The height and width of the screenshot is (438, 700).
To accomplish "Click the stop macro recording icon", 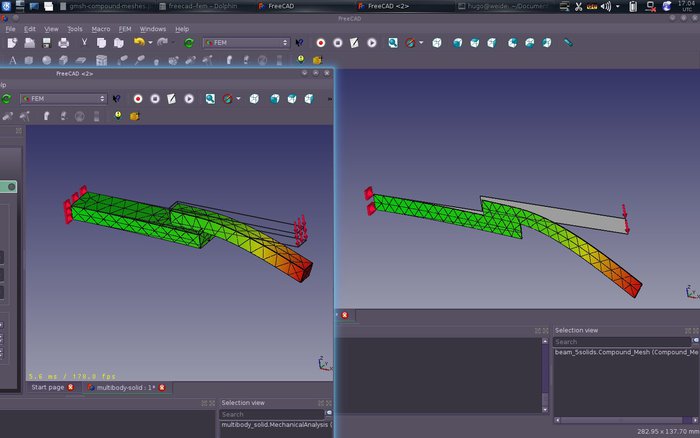I will tap(337, 43).
